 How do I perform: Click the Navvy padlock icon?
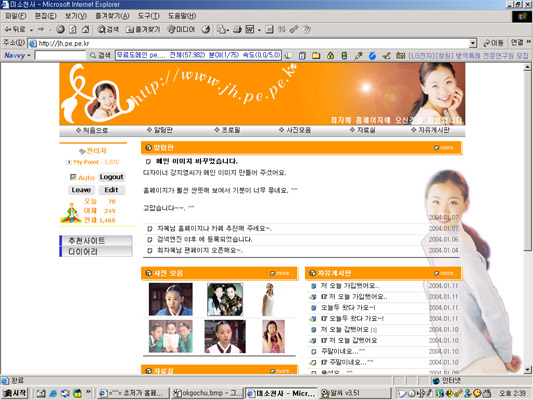pos(330,55)
